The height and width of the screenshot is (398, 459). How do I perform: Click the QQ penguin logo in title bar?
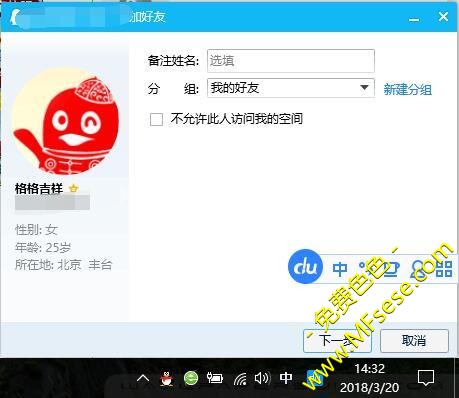pyautogui.click(x=14, y=17)
